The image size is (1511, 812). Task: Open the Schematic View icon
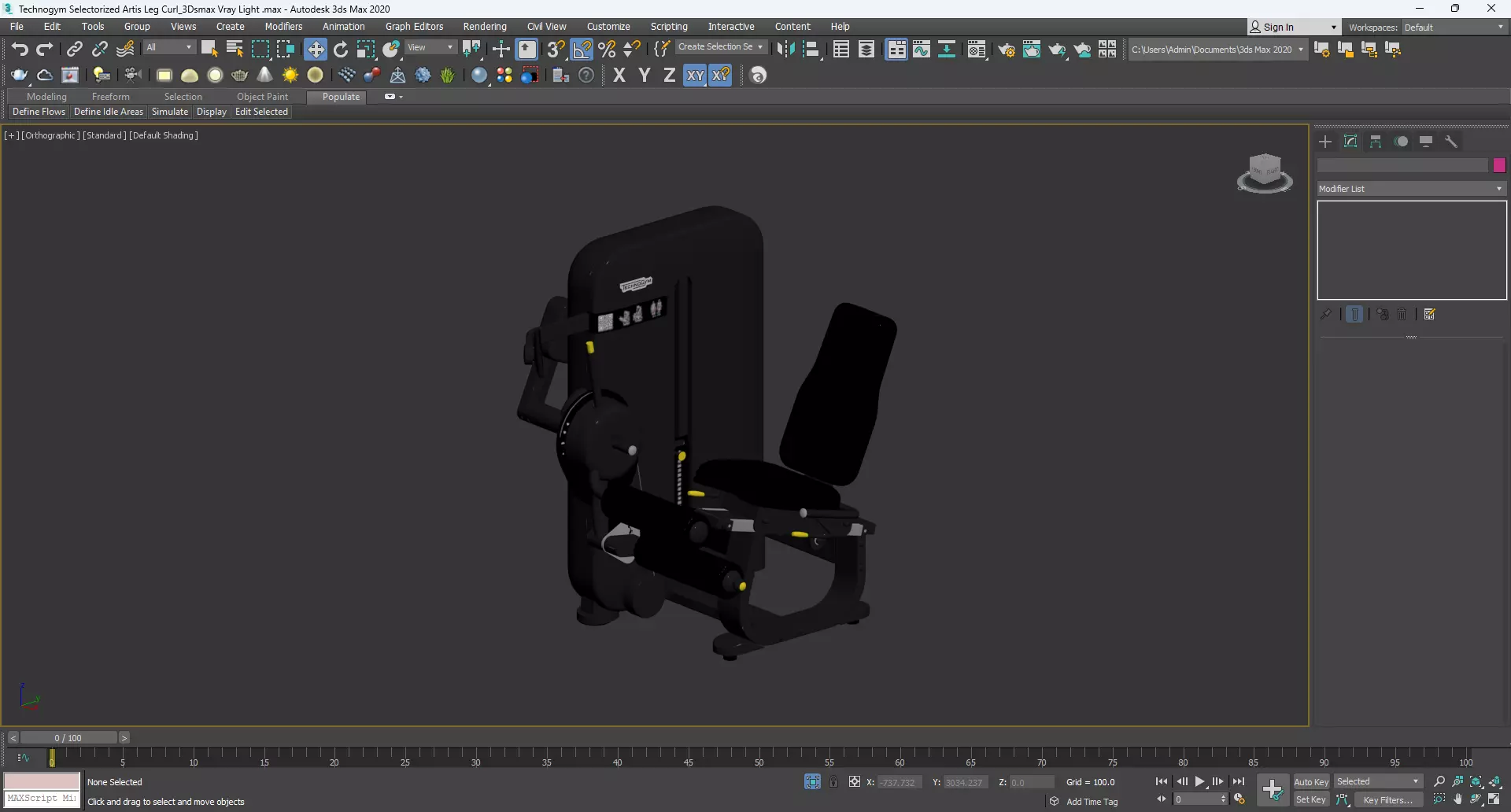point(947,50)
